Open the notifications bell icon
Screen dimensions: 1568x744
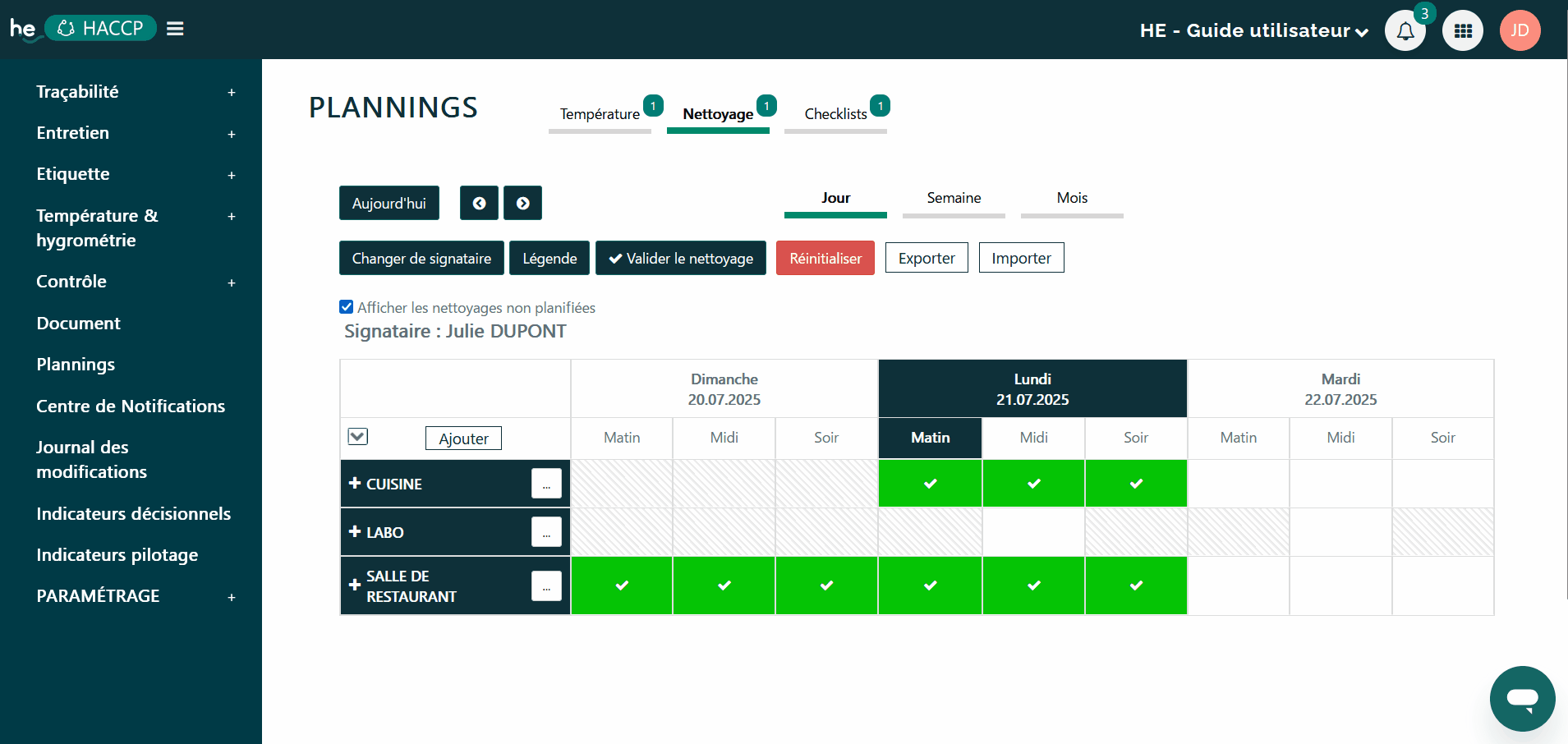pos(1405,30)
